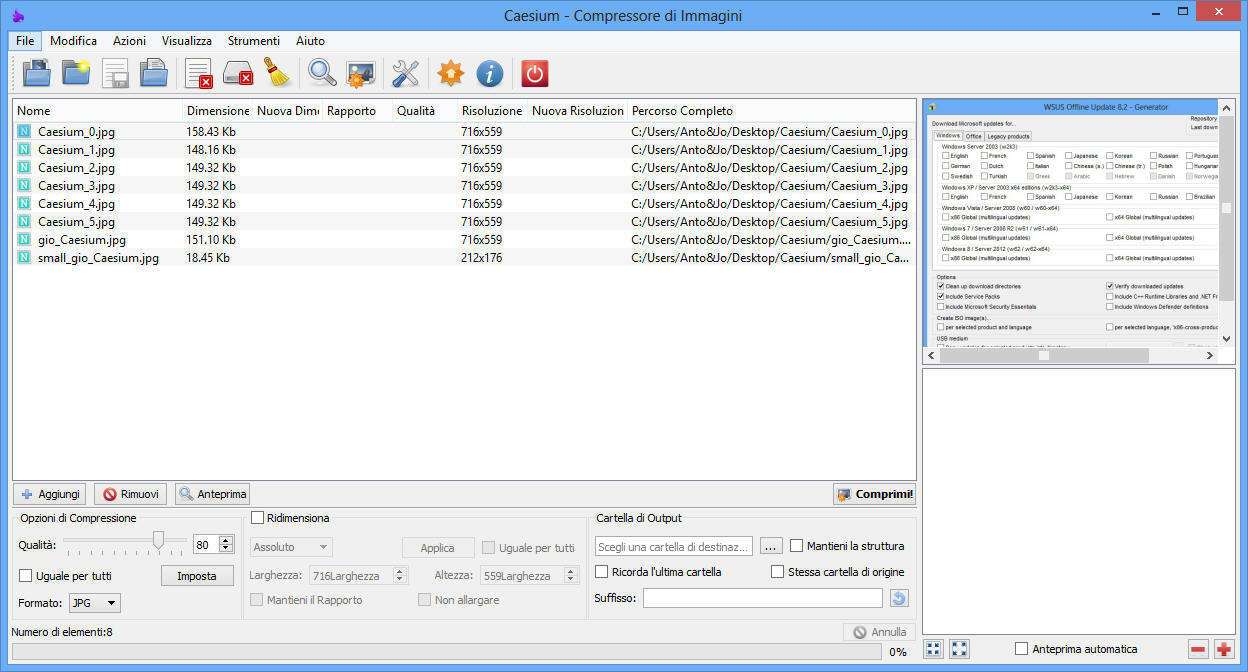Click the up arrow of the Qualità spinner
The image size is (1248, 672).
(x=226, y=541)
